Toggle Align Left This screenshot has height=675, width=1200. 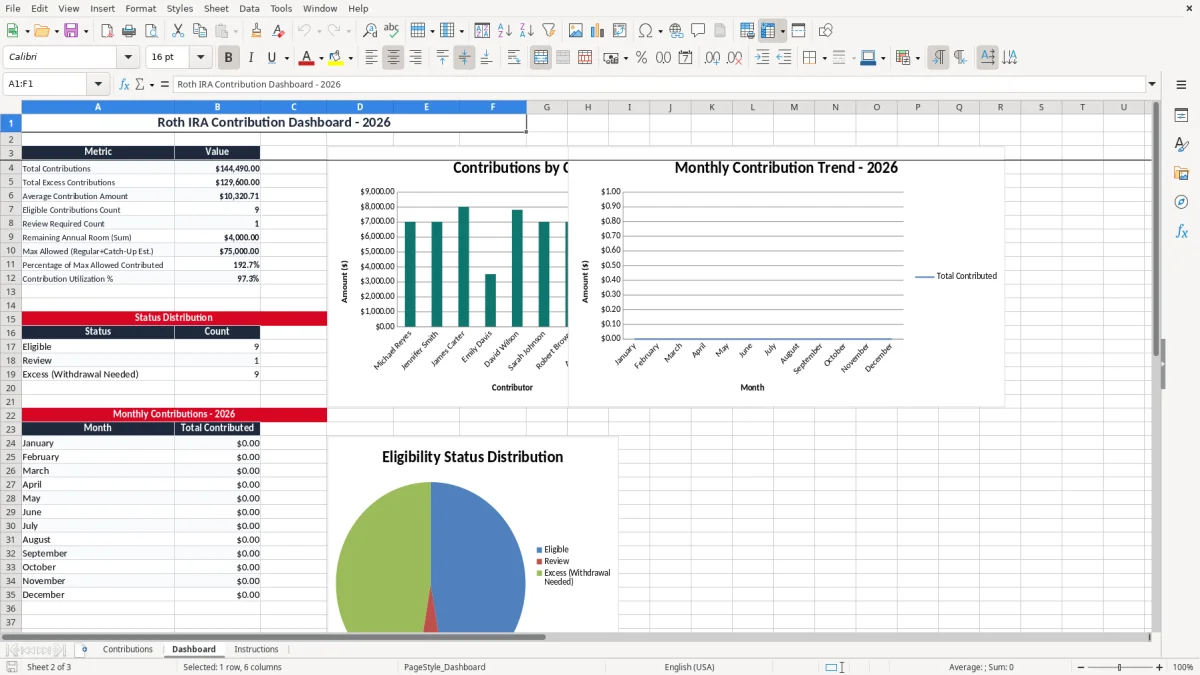tap(371, 58)
